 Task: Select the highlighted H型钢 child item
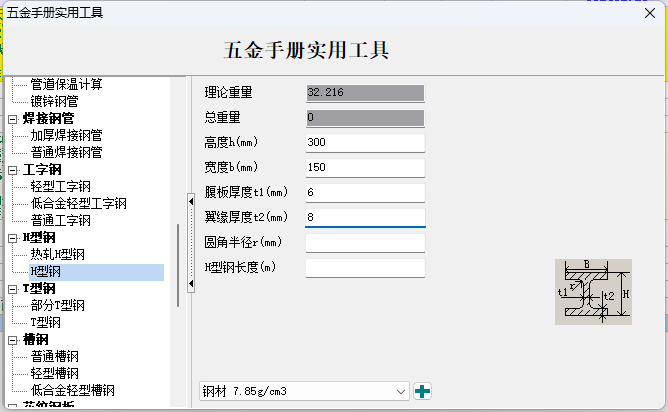point(96,272)
